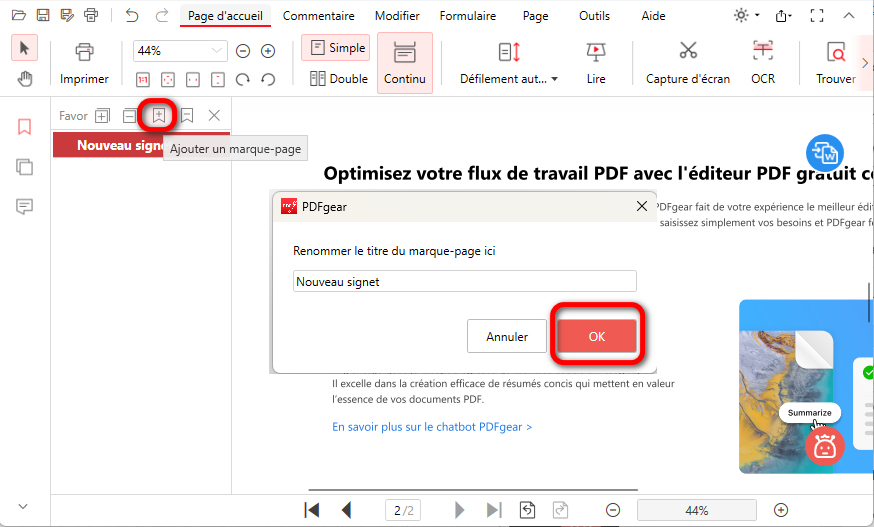
Task: Select the arrow cursor tool
Action: click(x=25, y=47)
